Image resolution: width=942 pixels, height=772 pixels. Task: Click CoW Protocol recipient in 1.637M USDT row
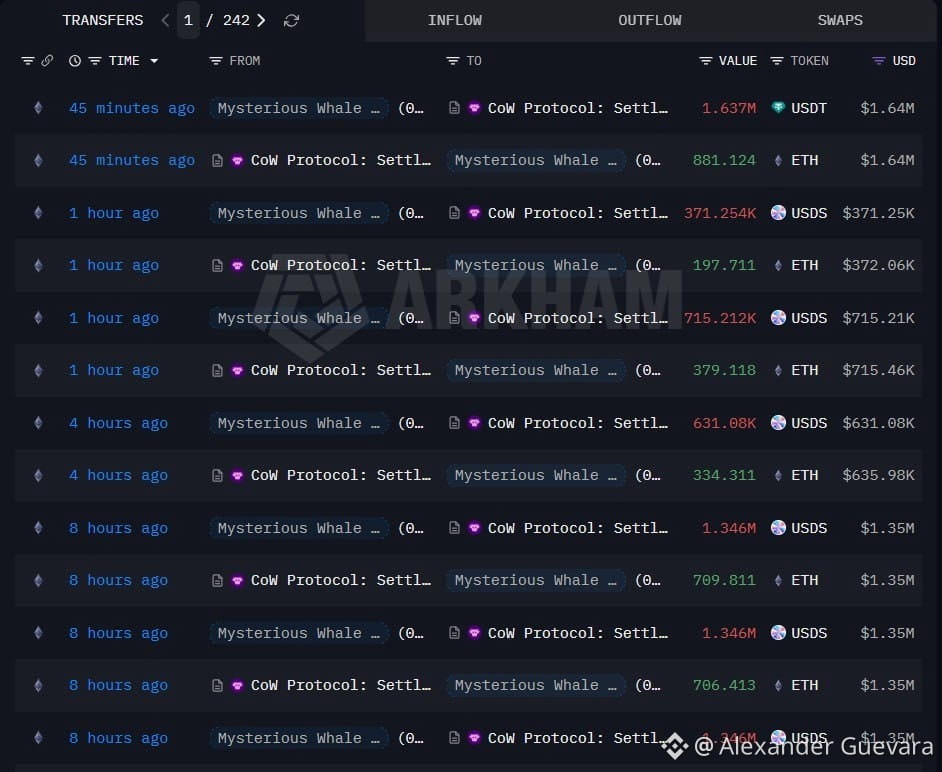pyautogui.click(x=577, y=108)
